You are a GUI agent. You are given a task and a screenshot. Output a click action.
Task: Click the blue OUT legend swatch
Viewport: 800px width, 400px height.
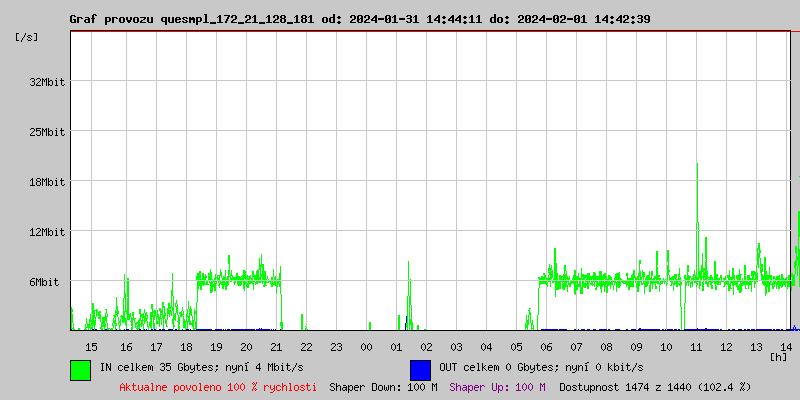click(420, 369)
